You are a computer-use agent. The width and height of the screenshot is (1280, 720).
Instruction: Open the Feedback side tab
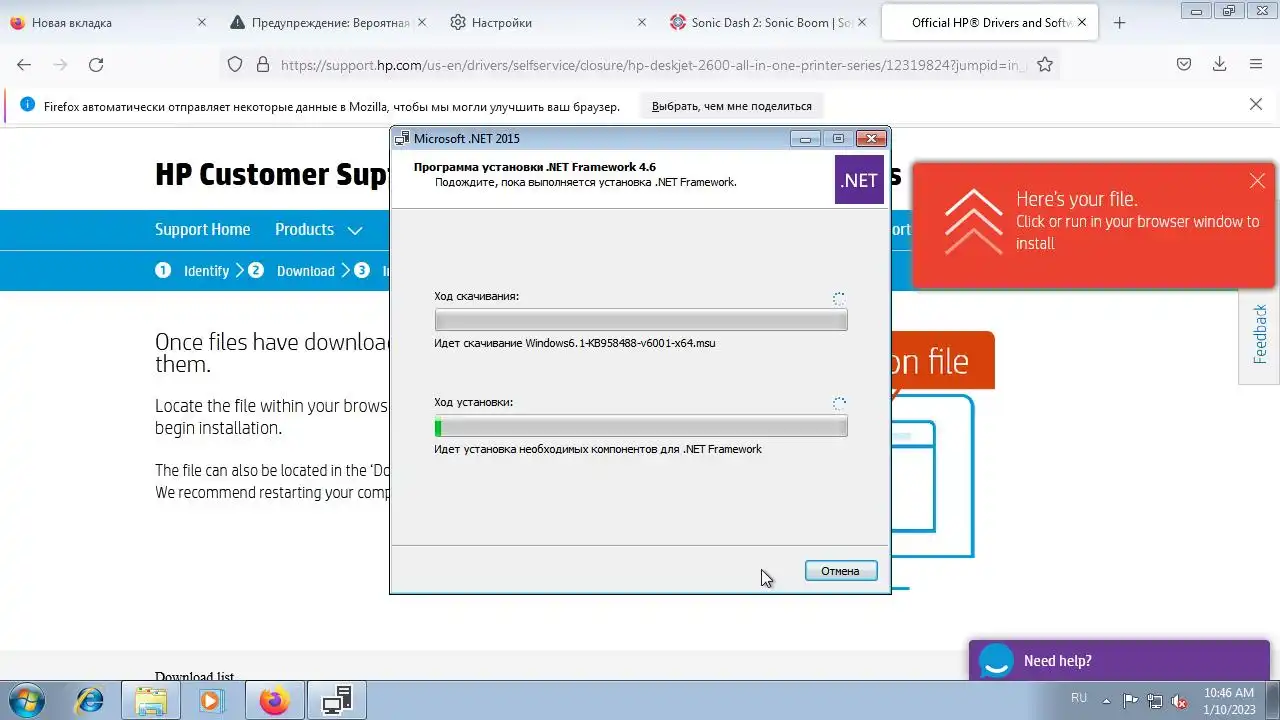[x=1259, y=336]
